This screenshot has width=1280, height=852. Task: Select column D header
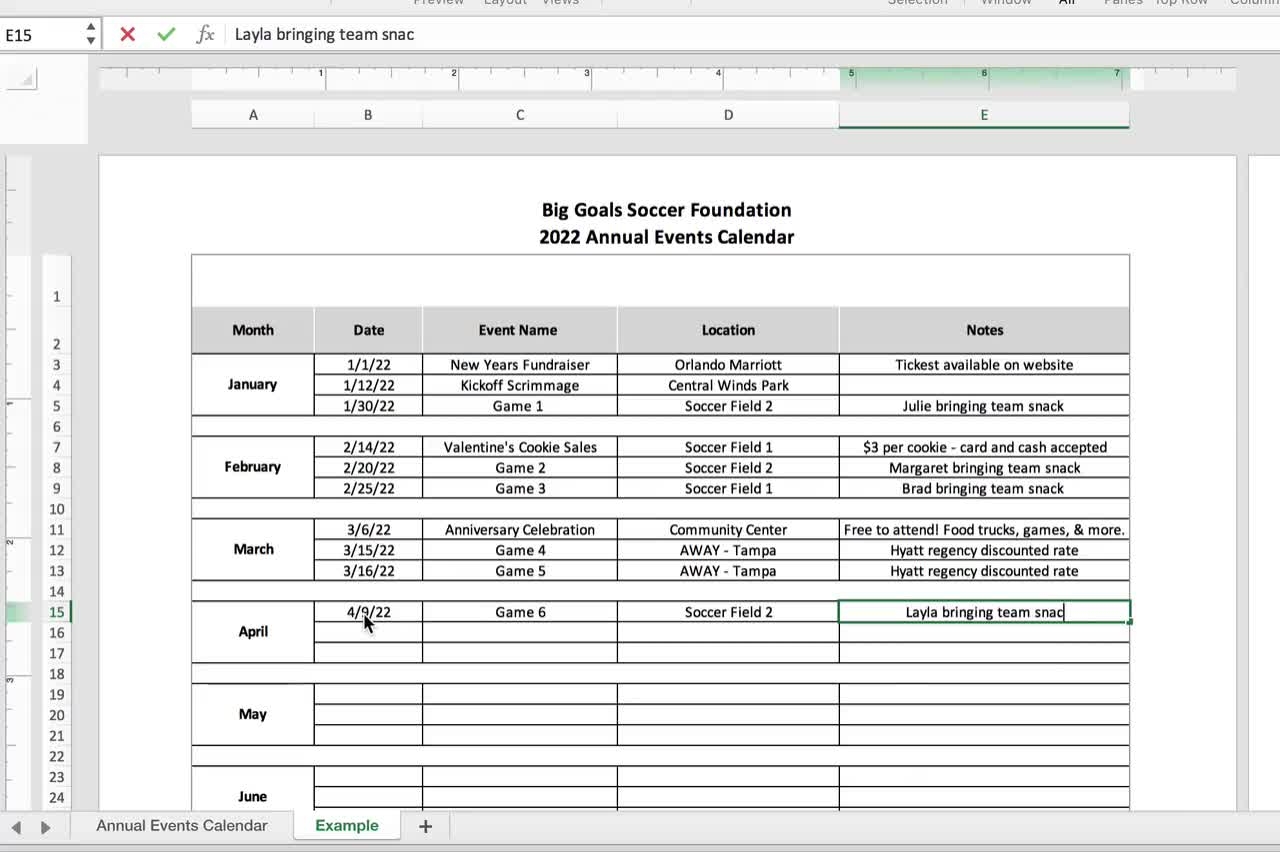point(728,115)
